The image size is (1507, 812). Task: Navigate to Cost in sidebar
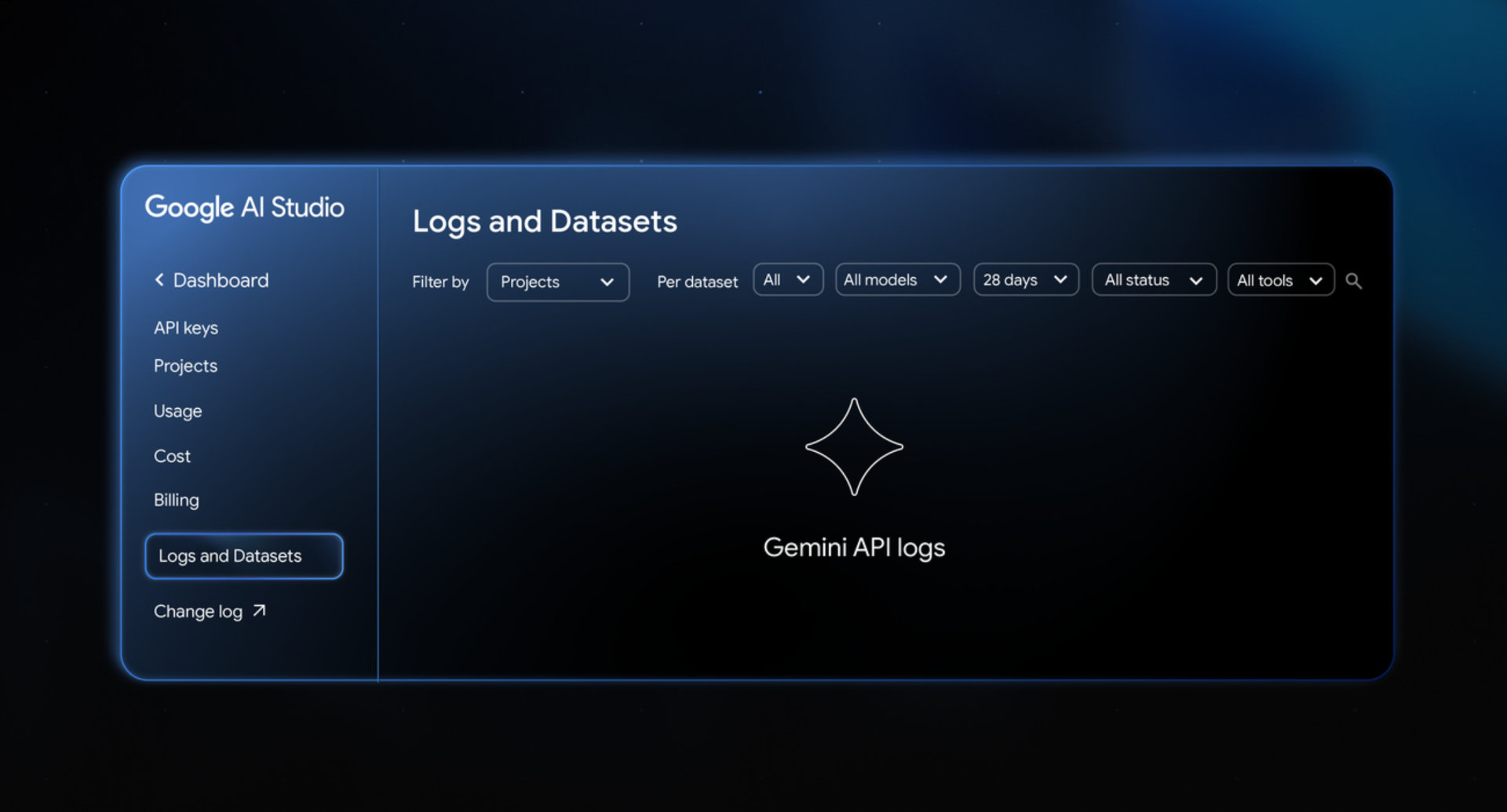coord(172,456)
